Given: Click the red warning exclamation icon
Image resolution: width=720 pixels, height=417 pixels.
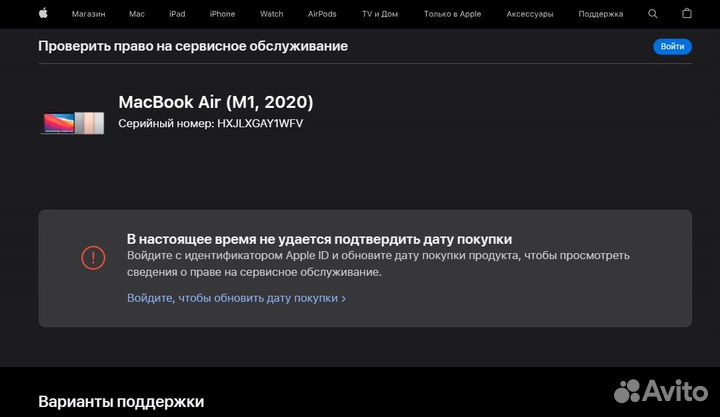Looking at the screenshot, I should (x=93, y=257).
